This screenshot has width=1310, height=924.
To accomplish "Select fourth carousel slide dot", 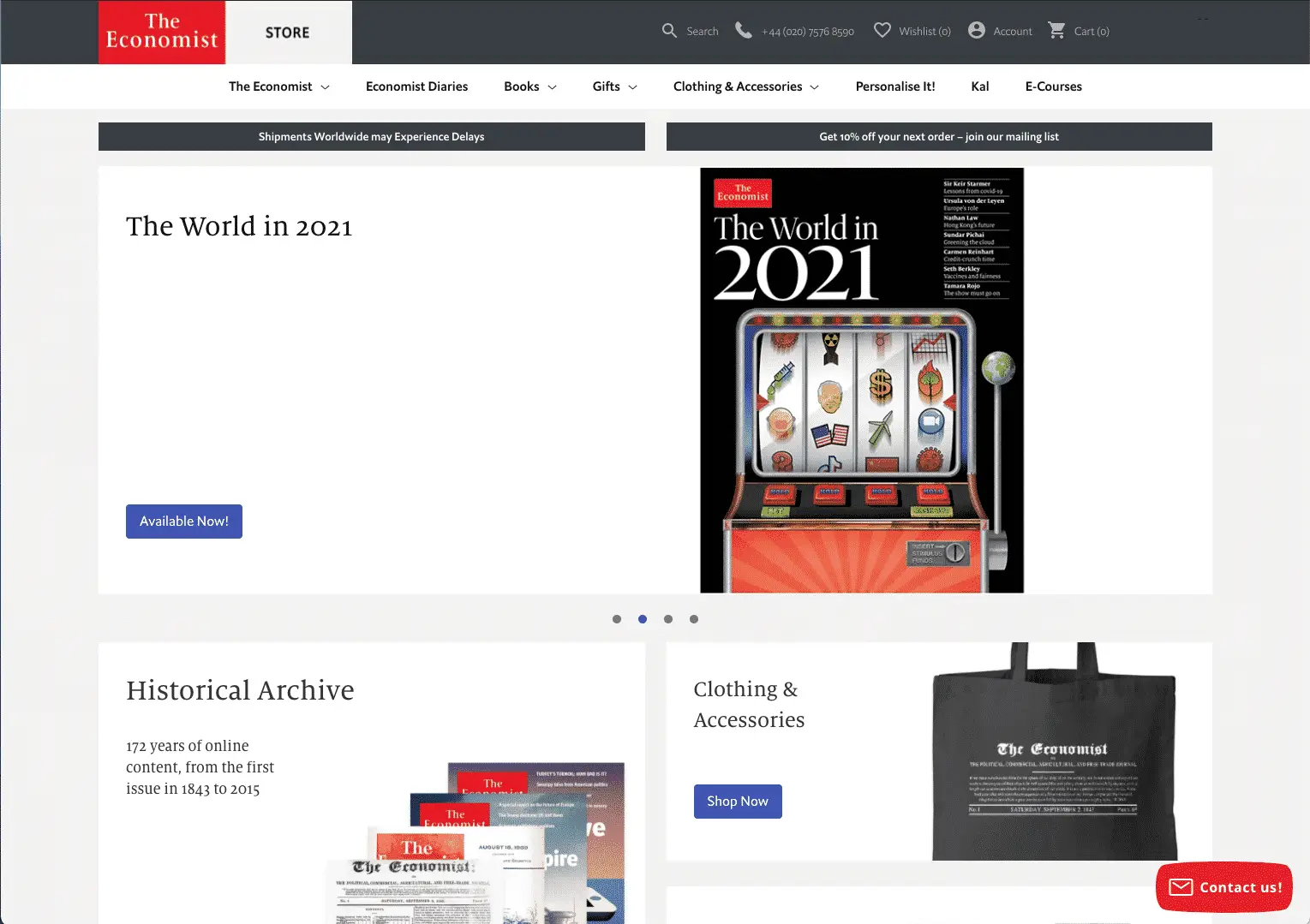I will click(694, 619).
